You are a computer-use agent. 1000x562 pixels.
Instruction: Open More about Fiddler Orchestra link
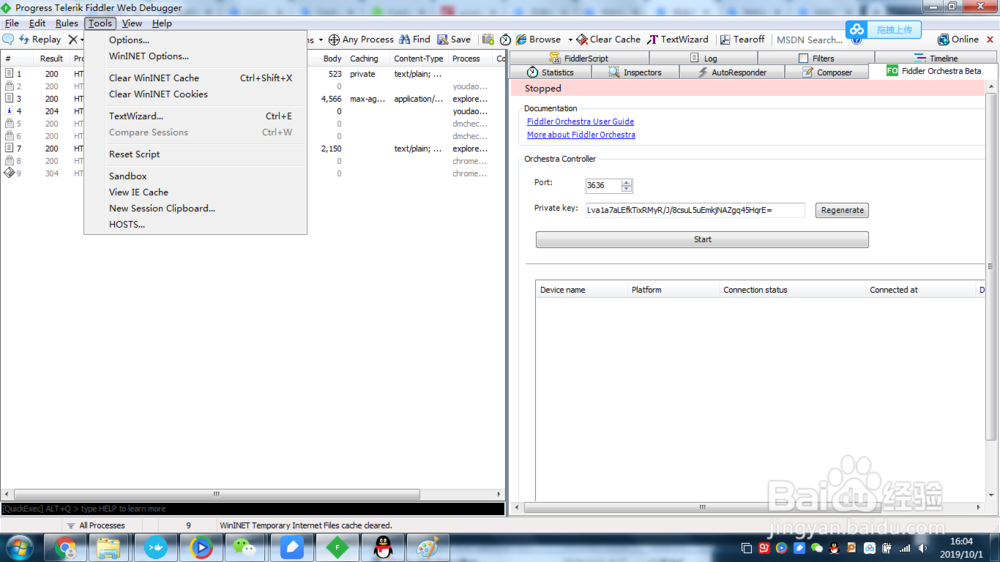coord(581,135)
